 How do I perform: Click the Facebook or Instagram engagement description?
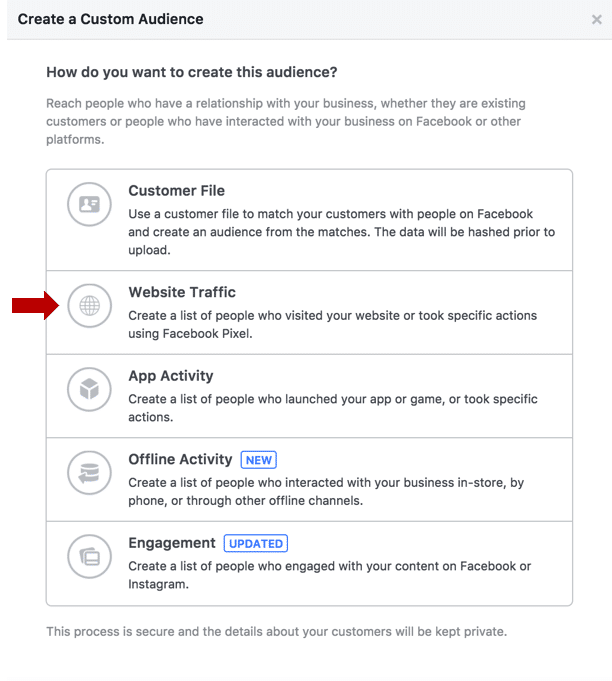pos(329,575)
